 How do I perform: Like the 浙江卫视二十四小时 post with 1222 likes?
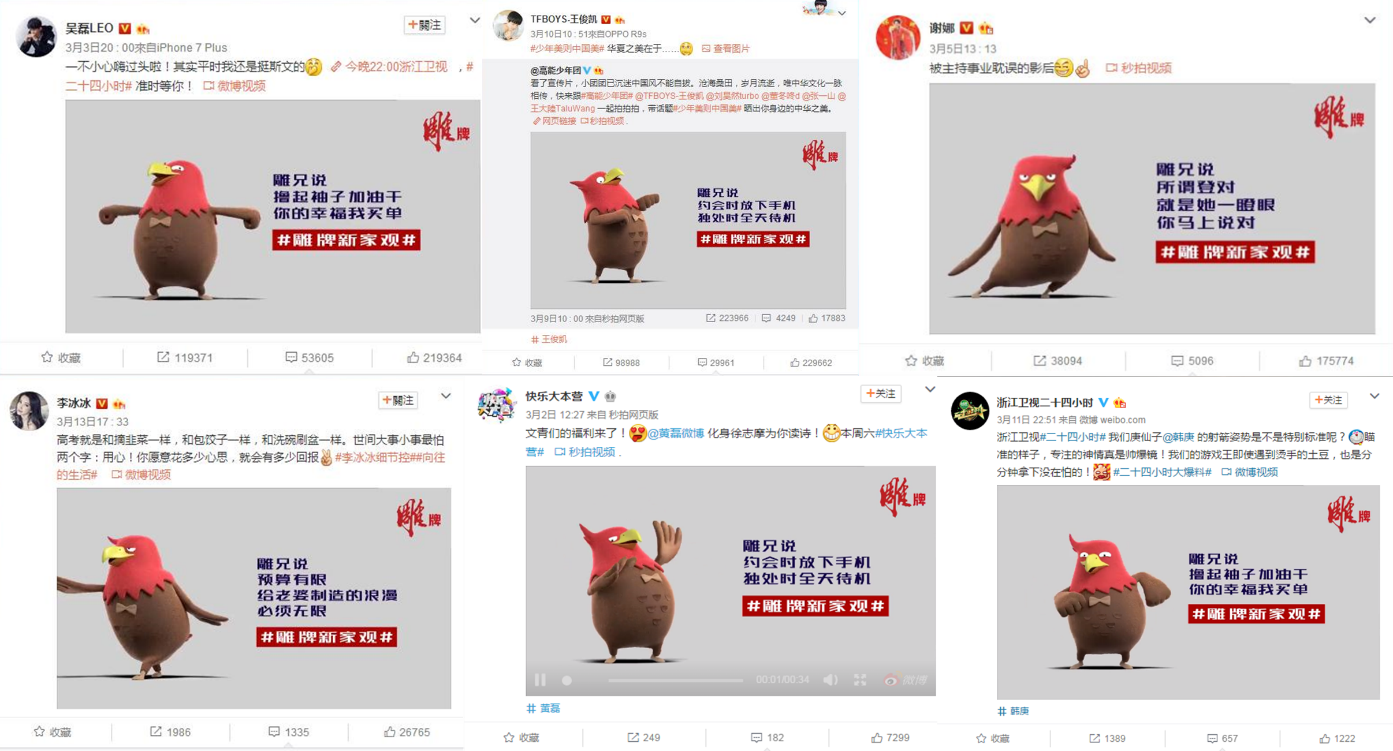point(1336,738)
